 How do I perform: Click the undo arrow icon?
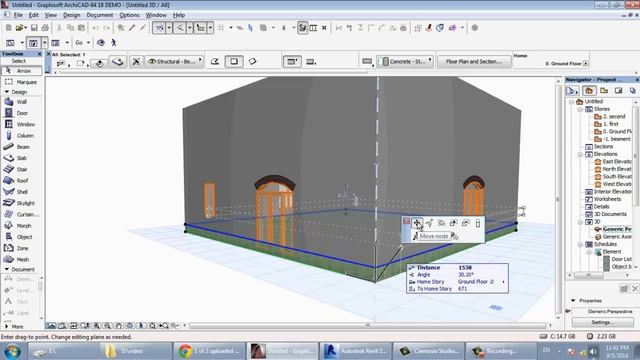coord(96,28)
